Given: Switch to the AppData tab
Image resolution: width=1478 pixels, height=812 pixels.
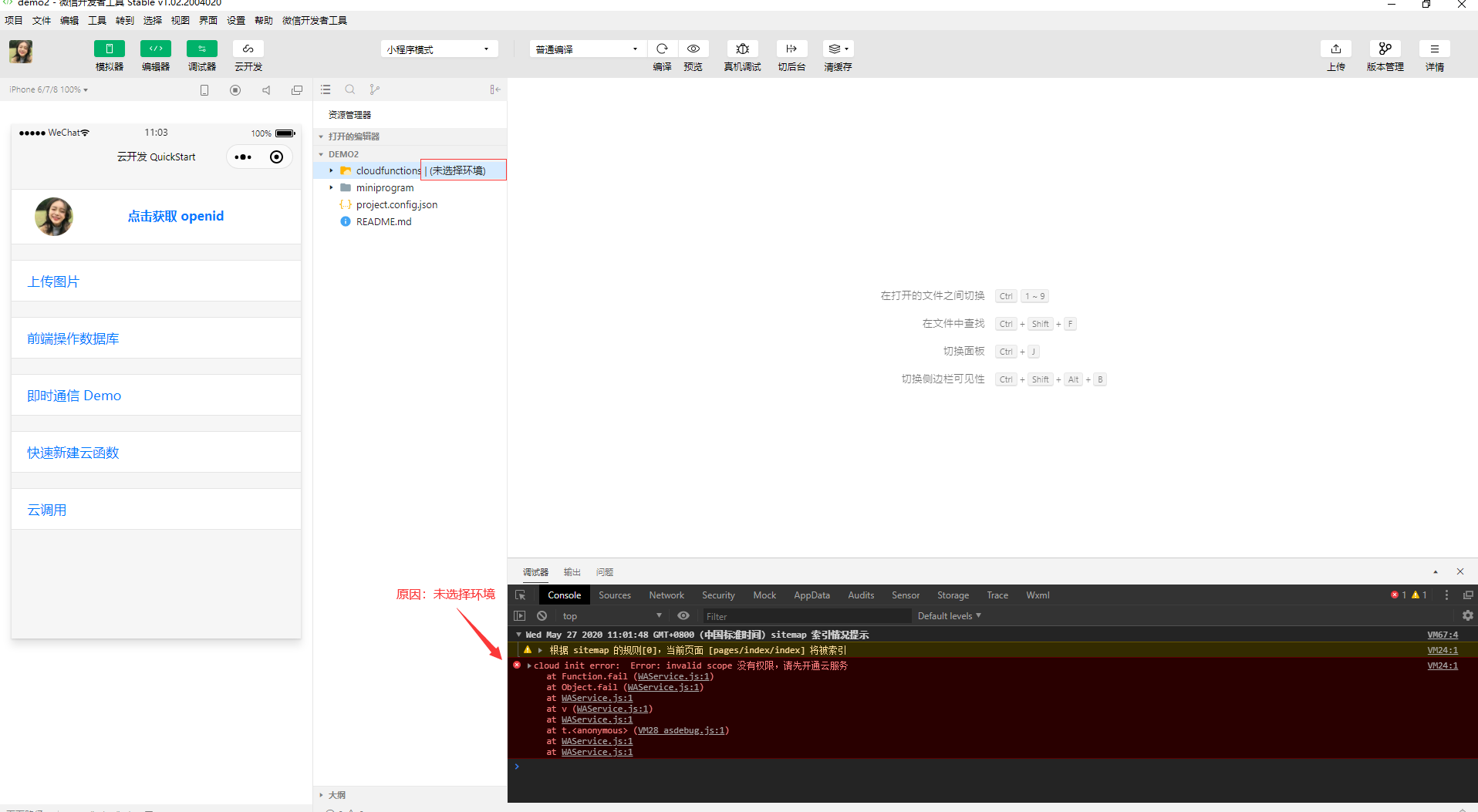Looking at the screenshot, I should 812,595.
